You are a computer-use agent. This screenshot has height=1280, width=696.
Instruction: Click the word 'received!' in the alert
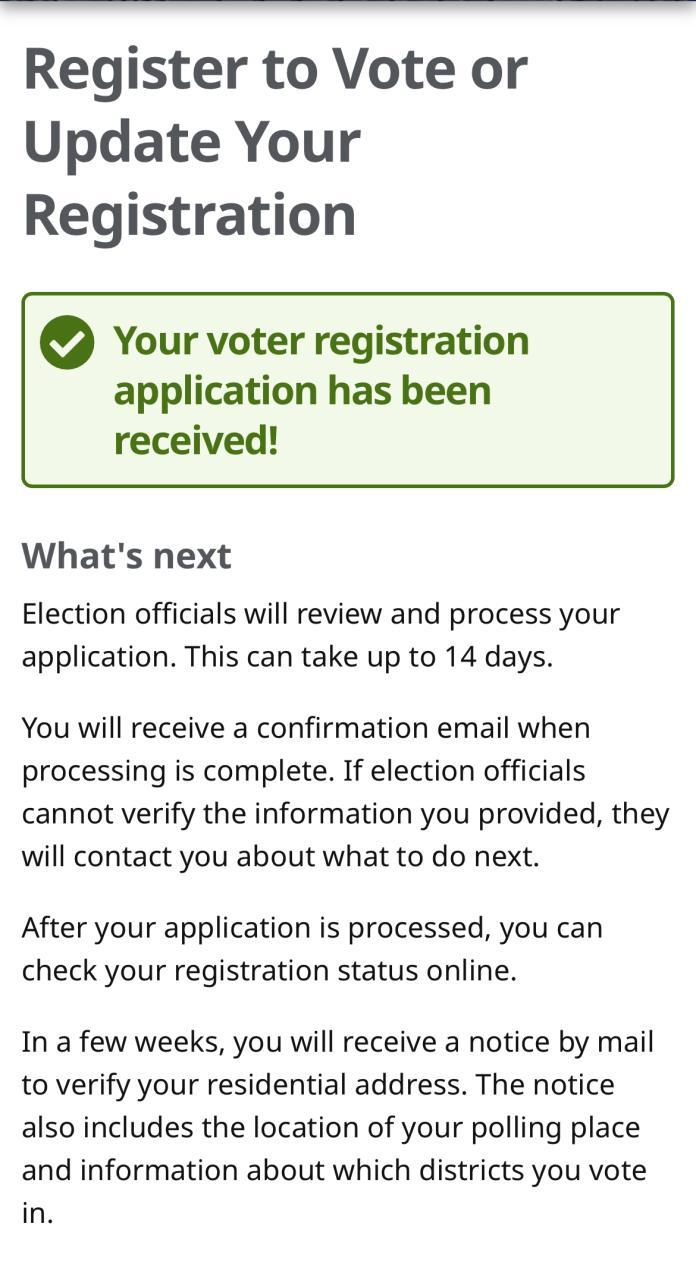[x=195, y=440]
